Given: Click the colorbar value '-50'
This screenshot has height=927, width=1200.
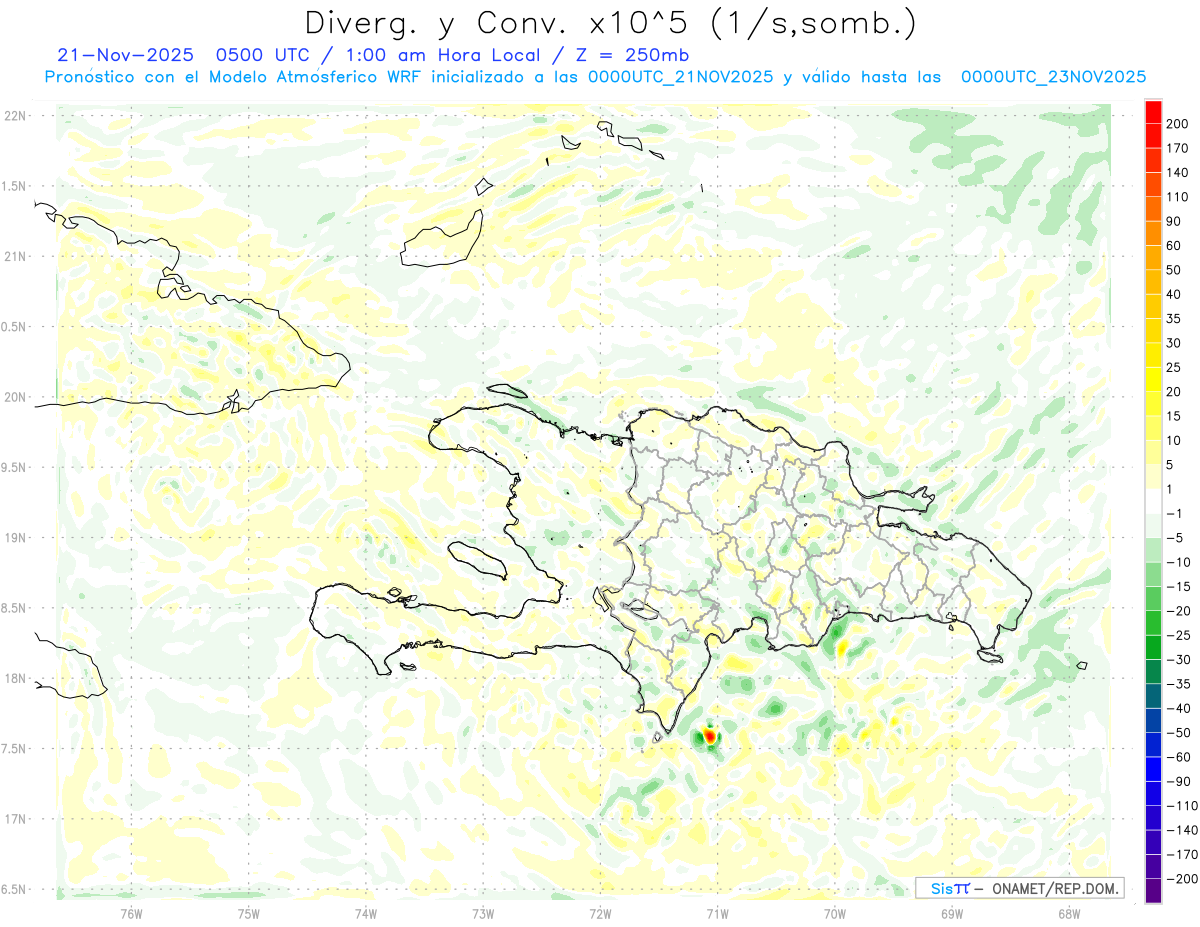Looking at the screenshot, I should pyautogui.click(x=1178, y=733).
